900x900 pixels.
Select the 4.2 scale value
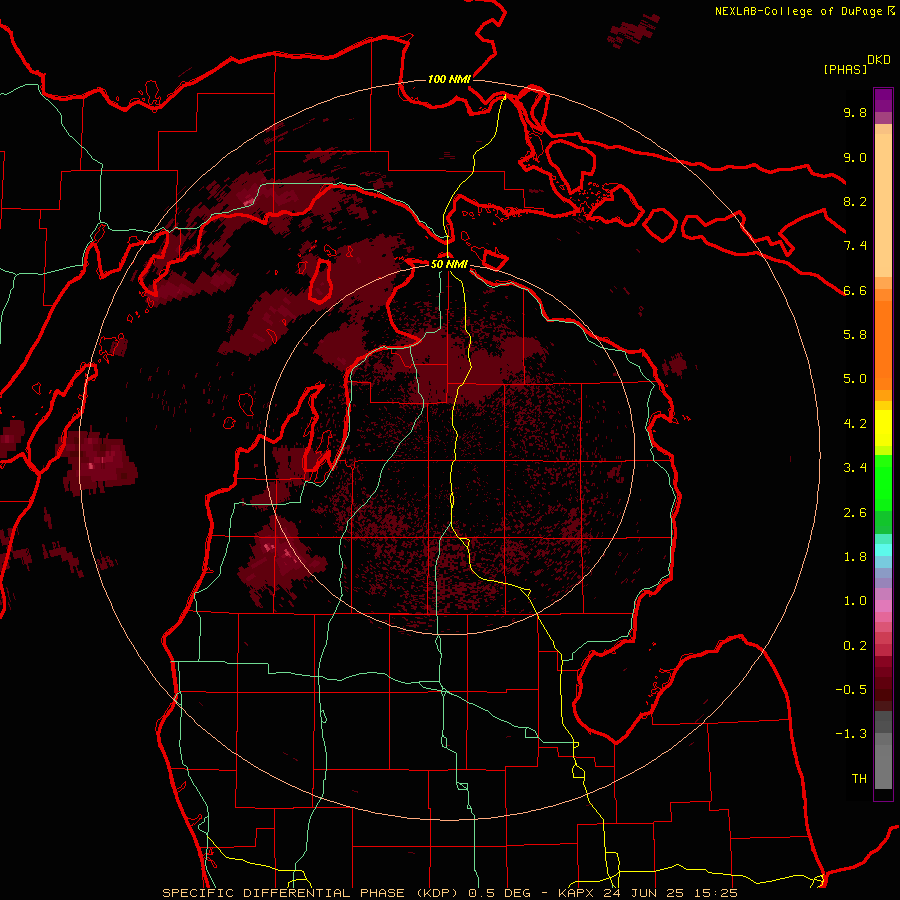(x=855, y=423)
